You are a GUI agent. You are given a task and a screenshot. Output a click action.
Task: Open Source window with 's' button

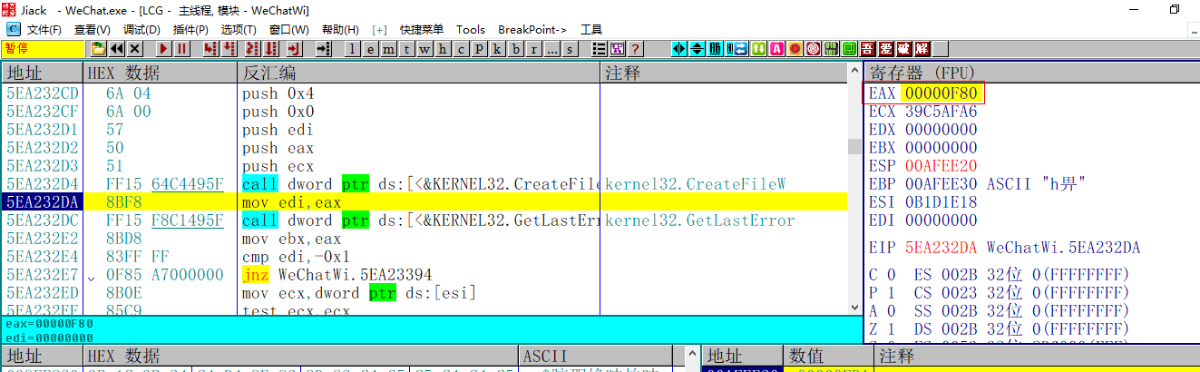pos(569,48)
